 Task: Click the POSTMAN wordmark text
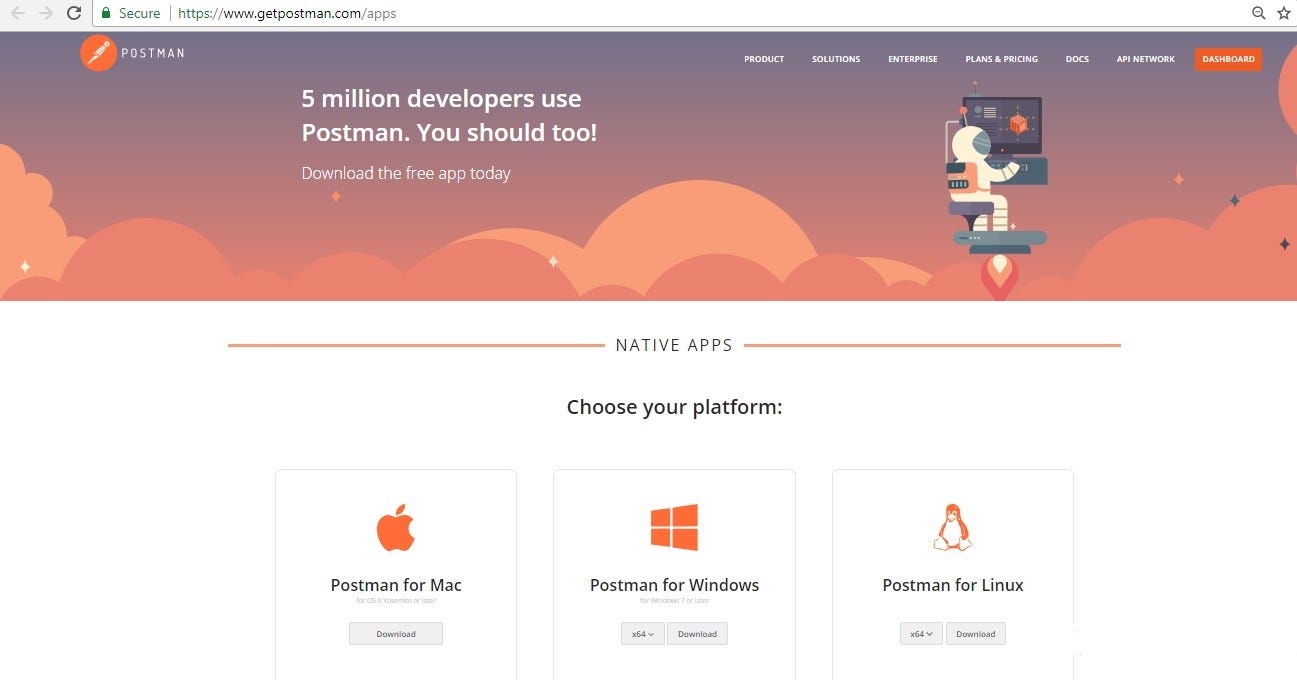point(152,53)
